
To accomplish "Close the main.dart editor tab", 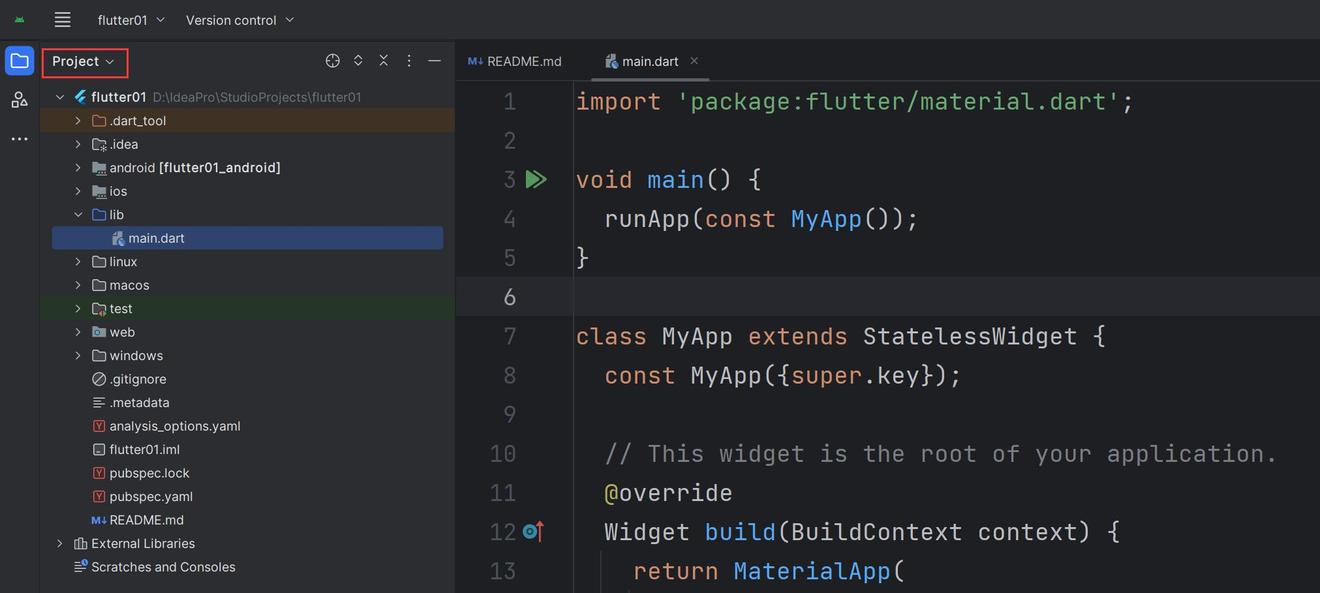I will click(x=694, y=61).
